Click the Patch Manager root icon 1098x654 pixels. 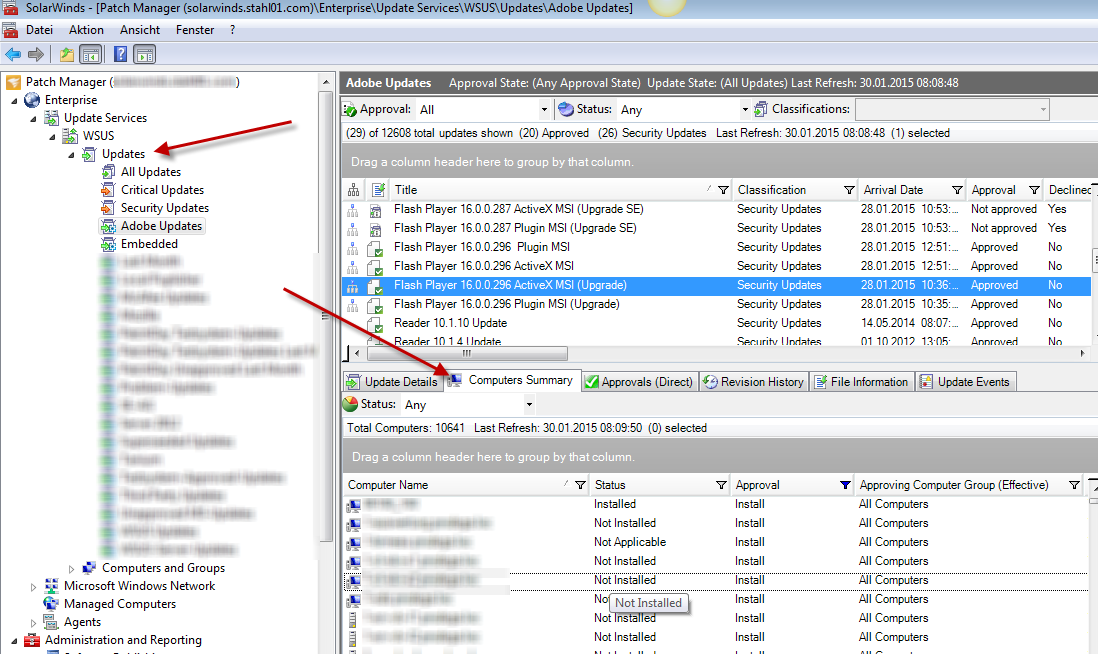pyautogui.click(x=13, y=83)
